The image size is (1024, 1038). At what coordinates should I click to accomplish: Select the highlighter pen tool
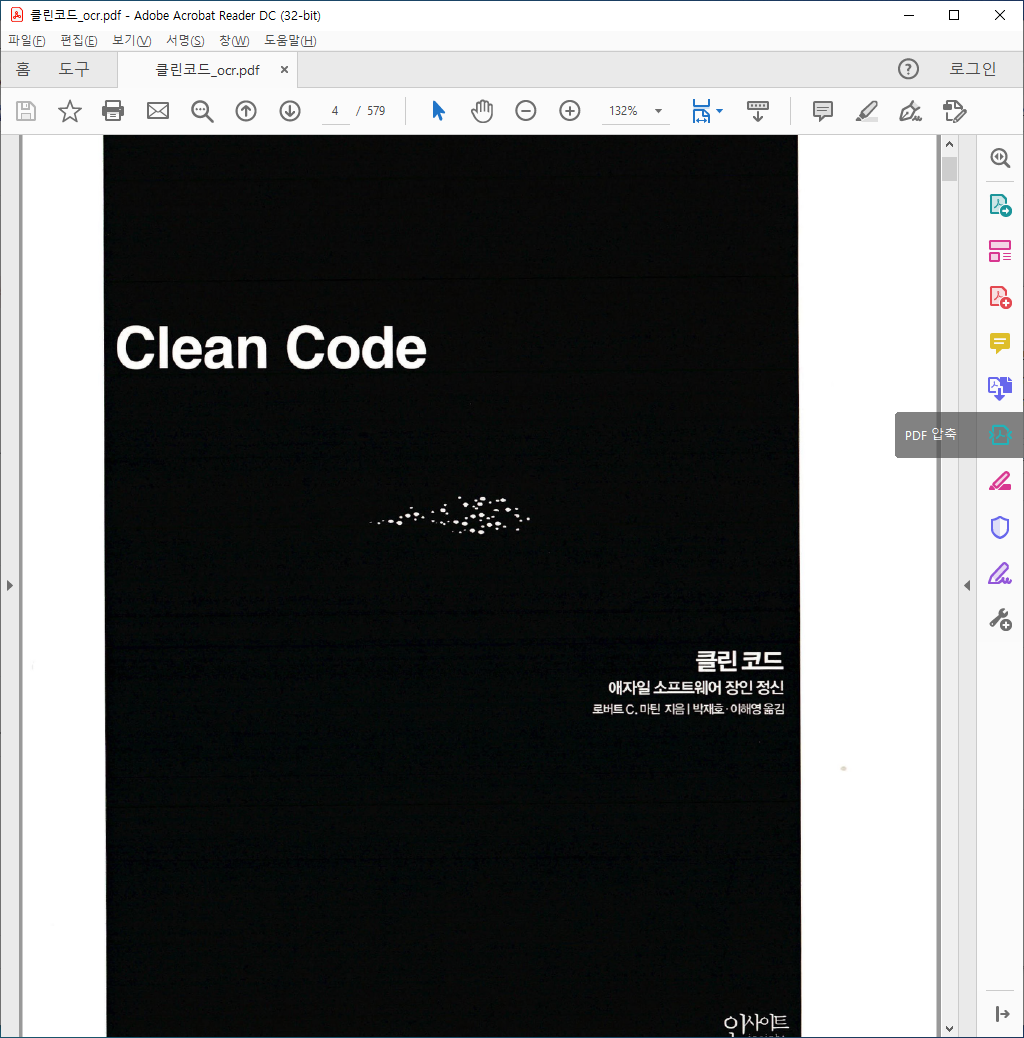[866, 111]
